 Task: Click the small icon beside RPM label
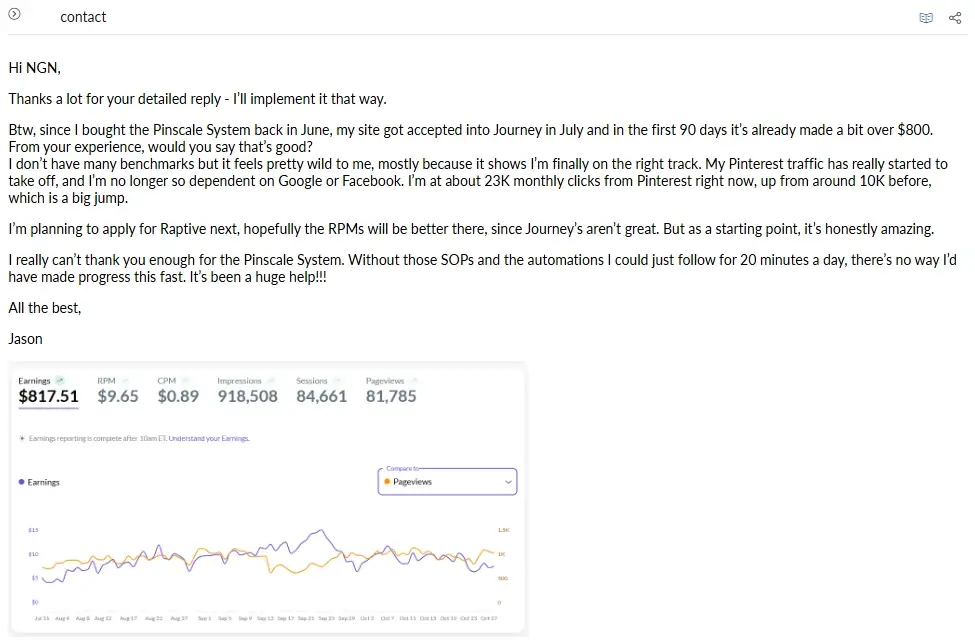tap(126, 380)
